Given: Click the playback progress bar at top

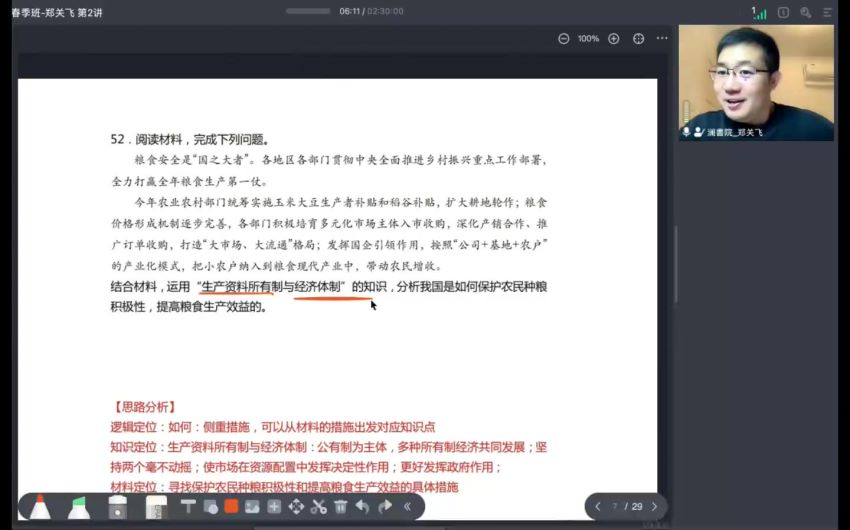Looking at the screenshot, I should click(x=308, y=11).
